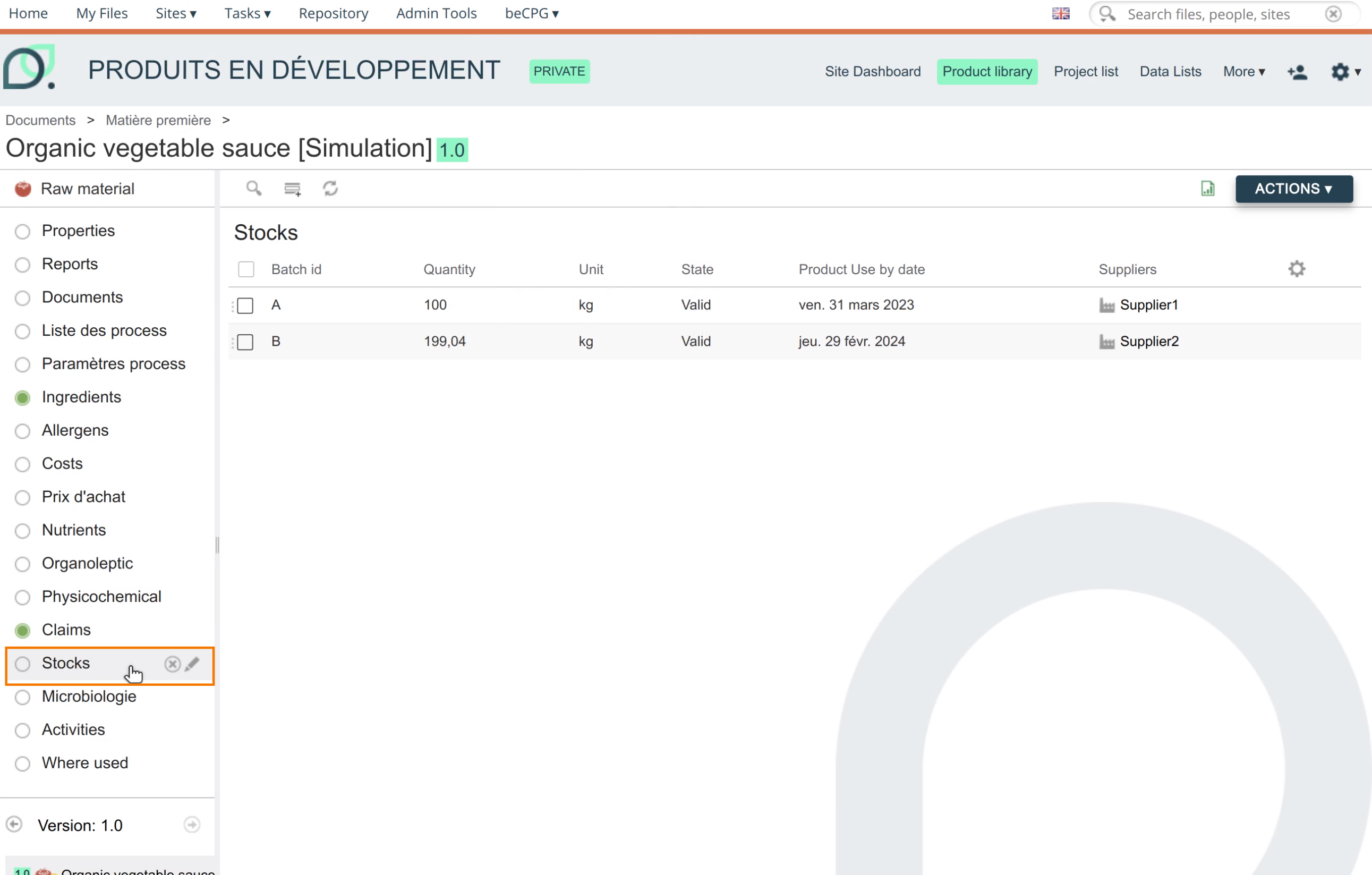Sort by the Quantity column header

[x=449, y=270]
